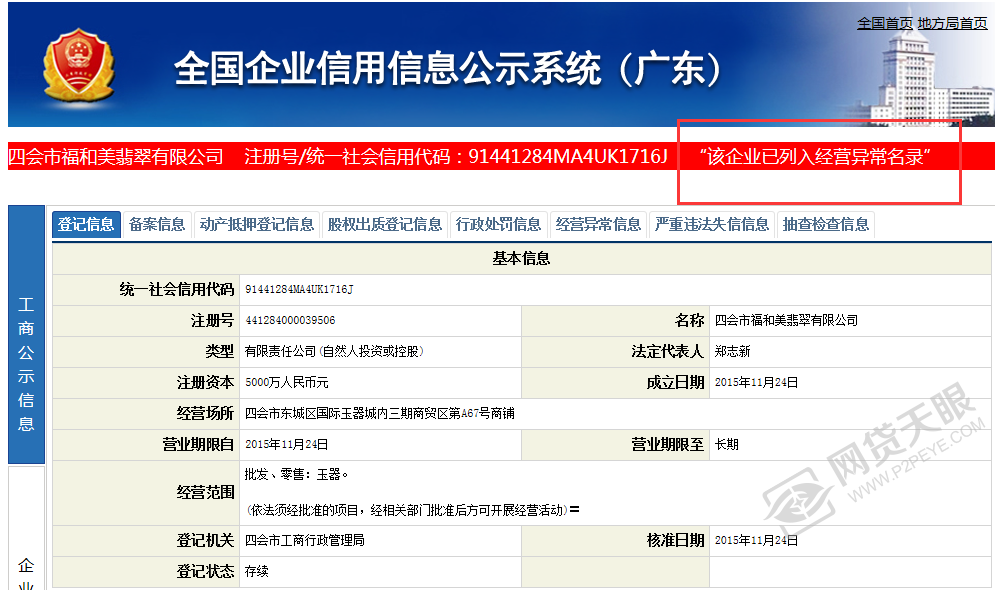Image resolution: width=995 pixels, height=590 pixels.
Task: Switch to 严重违法失信信息 tab
Action: click(712, 224)
